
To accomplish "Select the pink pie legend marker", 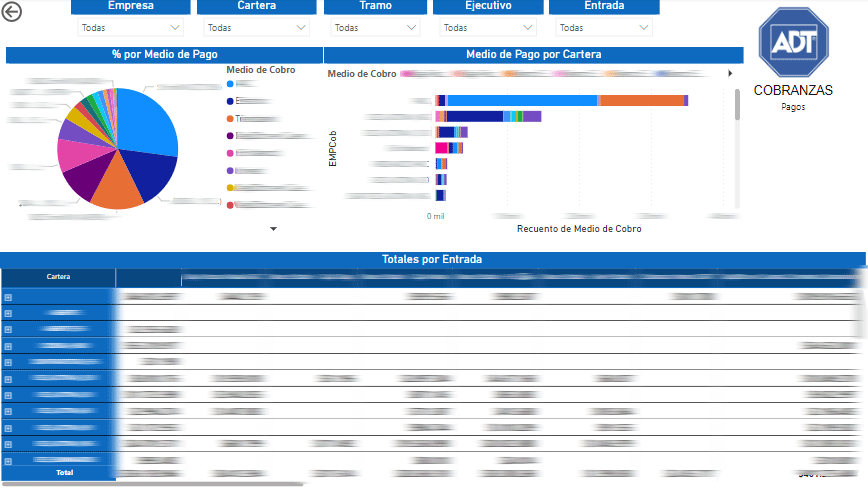I will [x=230, y=153].
